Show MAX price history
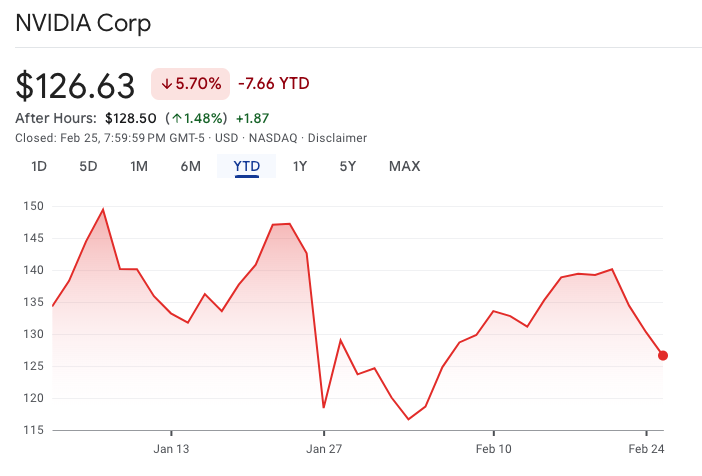This screenshot has height=476, width=702. 404,166
